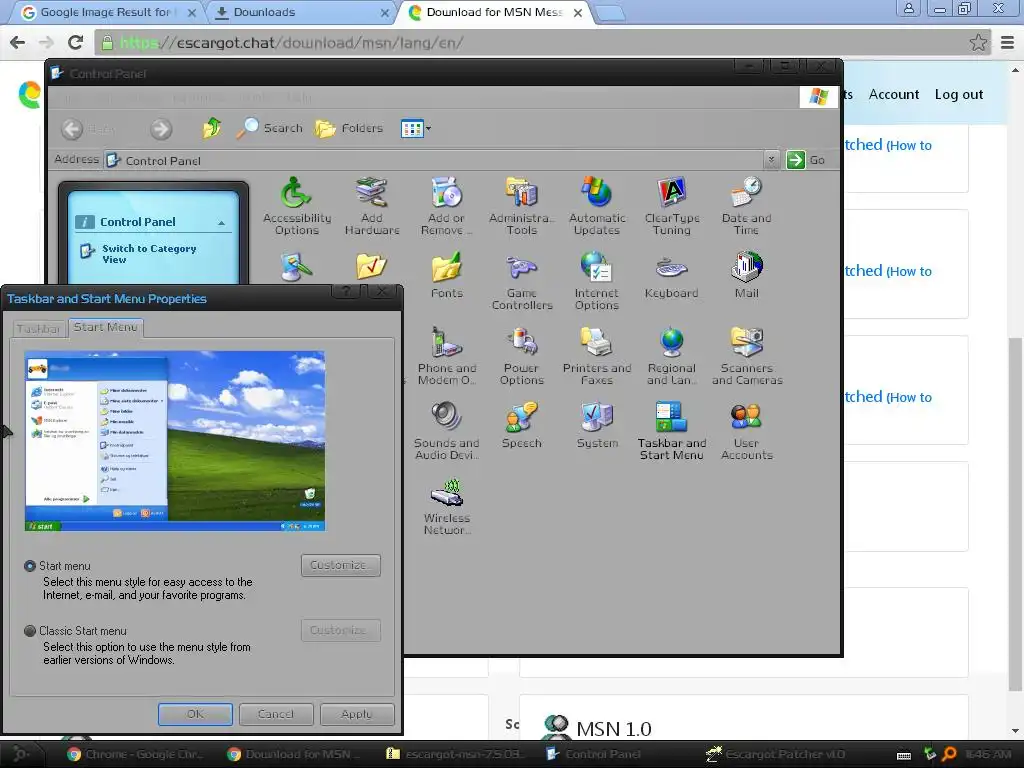Open Add Hardware wizard icon
This screenshot has width=1024, height=768.
[372, 206]
